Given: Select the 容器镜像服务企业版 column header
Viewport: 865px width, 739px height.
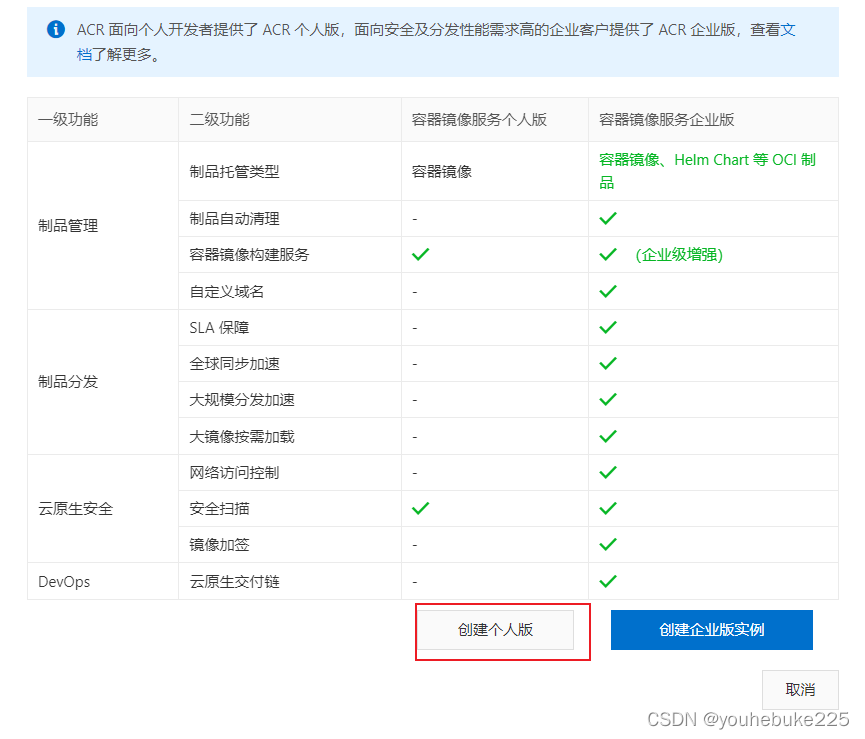Looking at the screenshot, I should [667, 120].
